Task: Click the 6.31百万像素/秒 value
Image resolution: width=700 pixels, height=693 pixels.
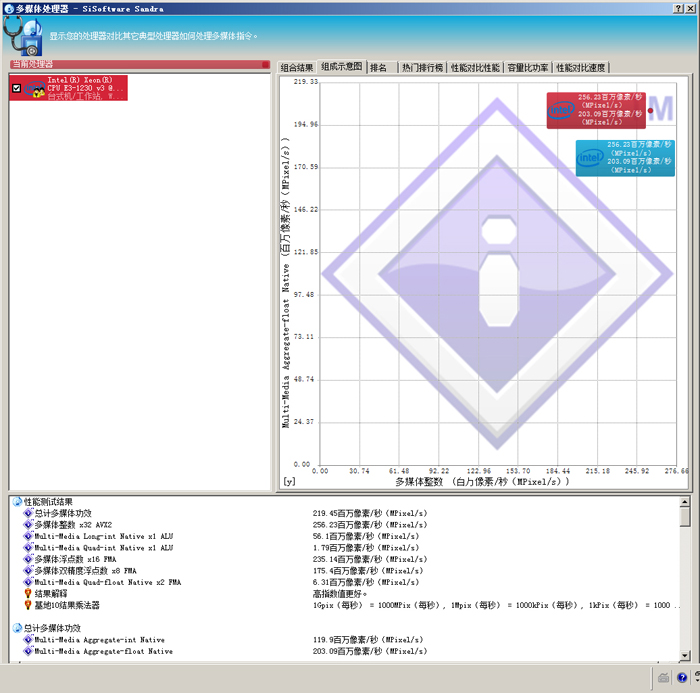Action: (x=366, y=582)
